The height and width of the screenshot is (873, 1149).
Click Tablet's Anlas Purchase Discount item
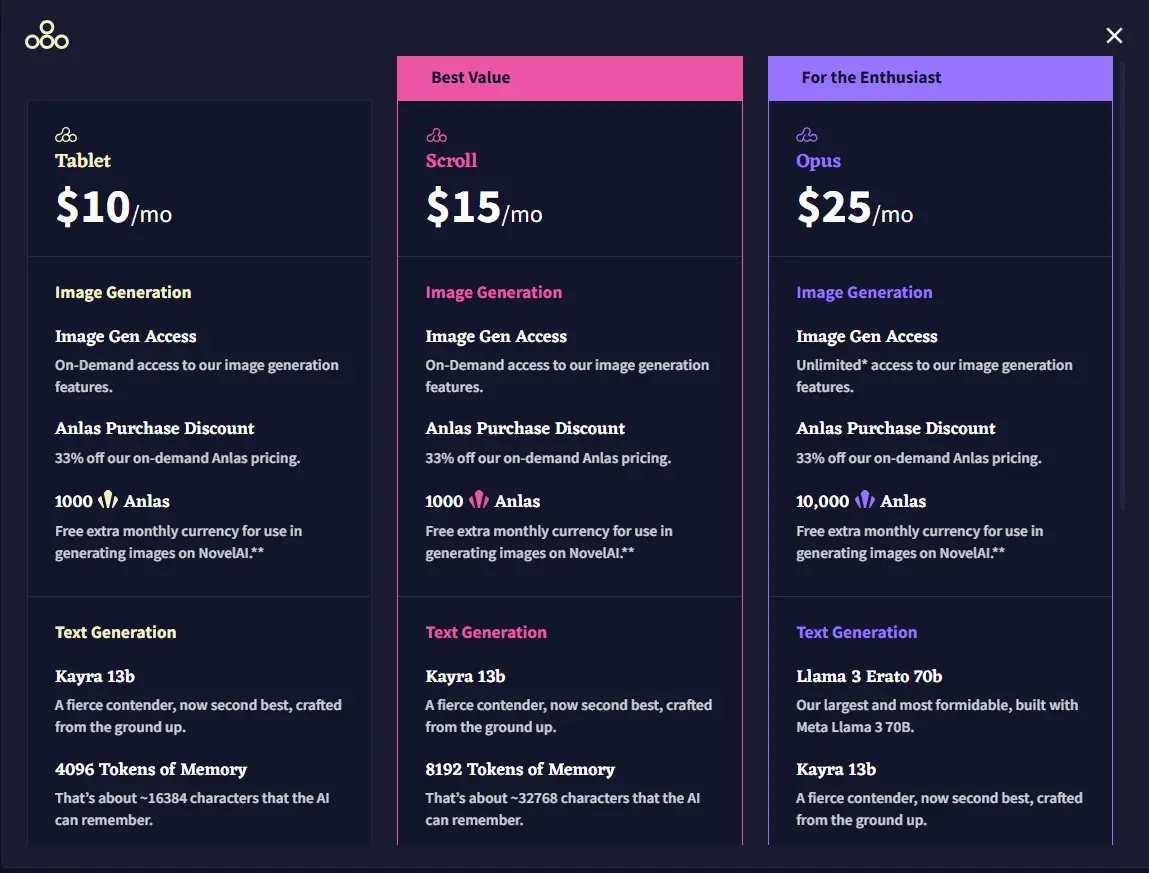(x=155, y=428)
